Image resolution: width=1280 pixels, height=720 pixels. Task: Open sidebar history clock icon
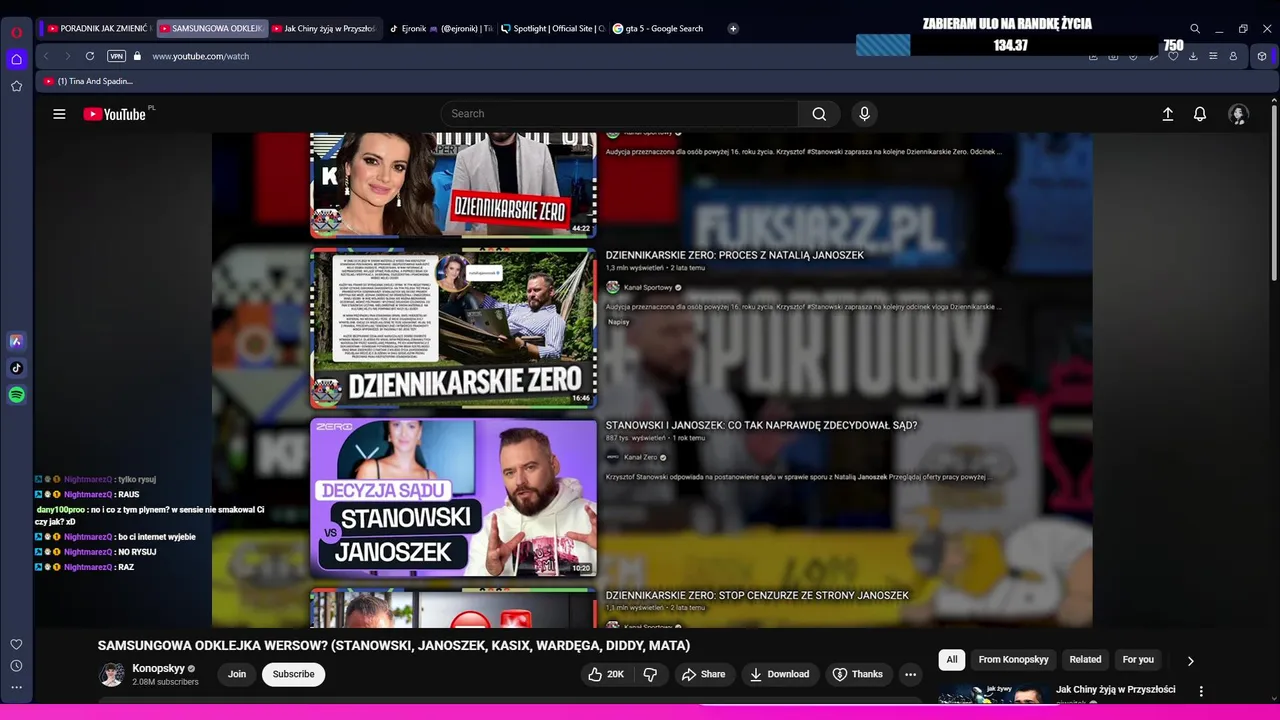click(x=16, y=666)
